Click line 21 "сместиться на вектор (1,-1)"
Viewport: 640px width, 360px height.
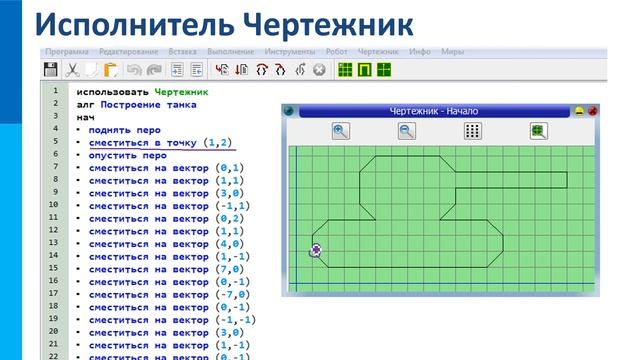pos(169,345)
